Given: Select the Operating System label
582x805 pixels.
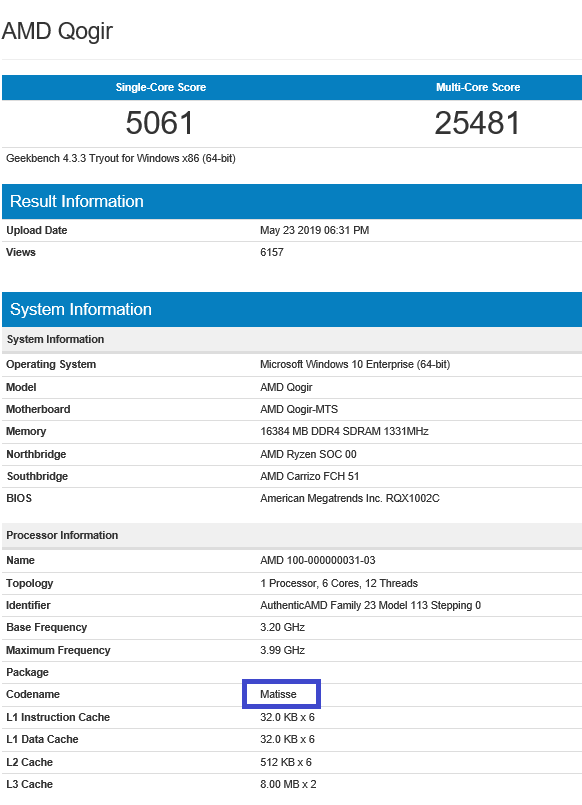Looking at the screenshot, I should click(x=51, y=365).
